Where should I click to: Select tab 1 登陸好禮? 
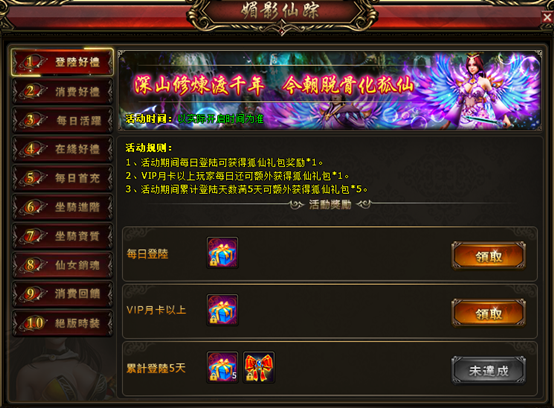pos(63,62)
